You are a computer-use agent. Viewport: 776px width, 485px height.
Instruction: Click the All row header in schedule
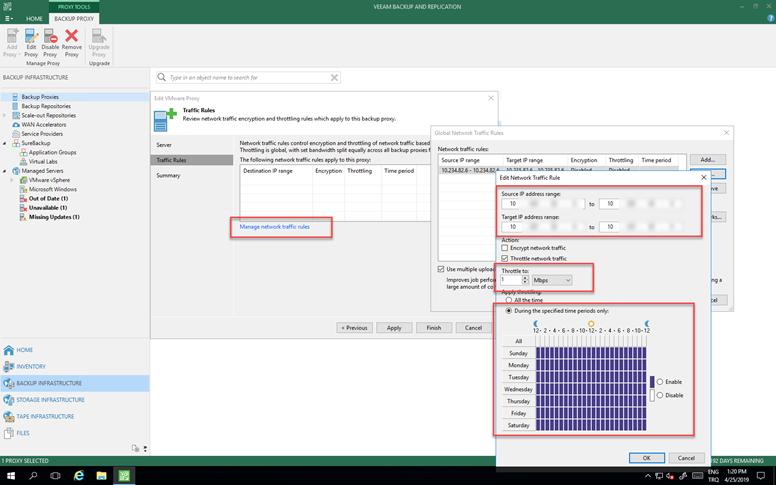[519, 341]
